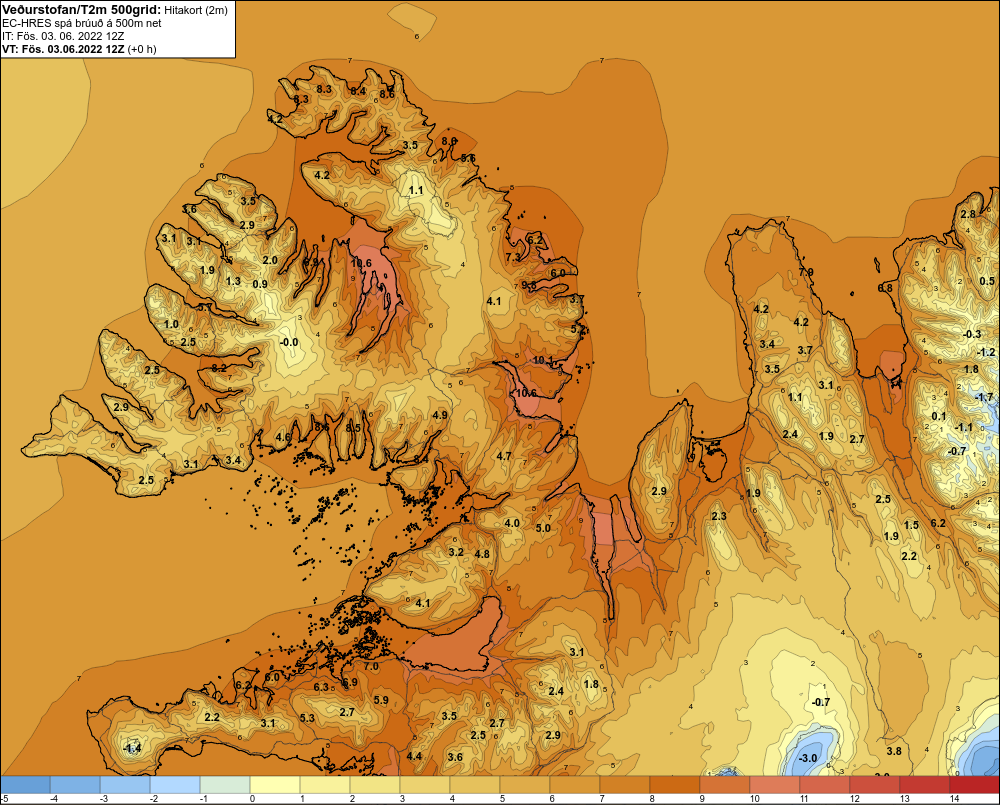Click the '2.0' temperature value
Screen dimensions: 1000x805
270,260
